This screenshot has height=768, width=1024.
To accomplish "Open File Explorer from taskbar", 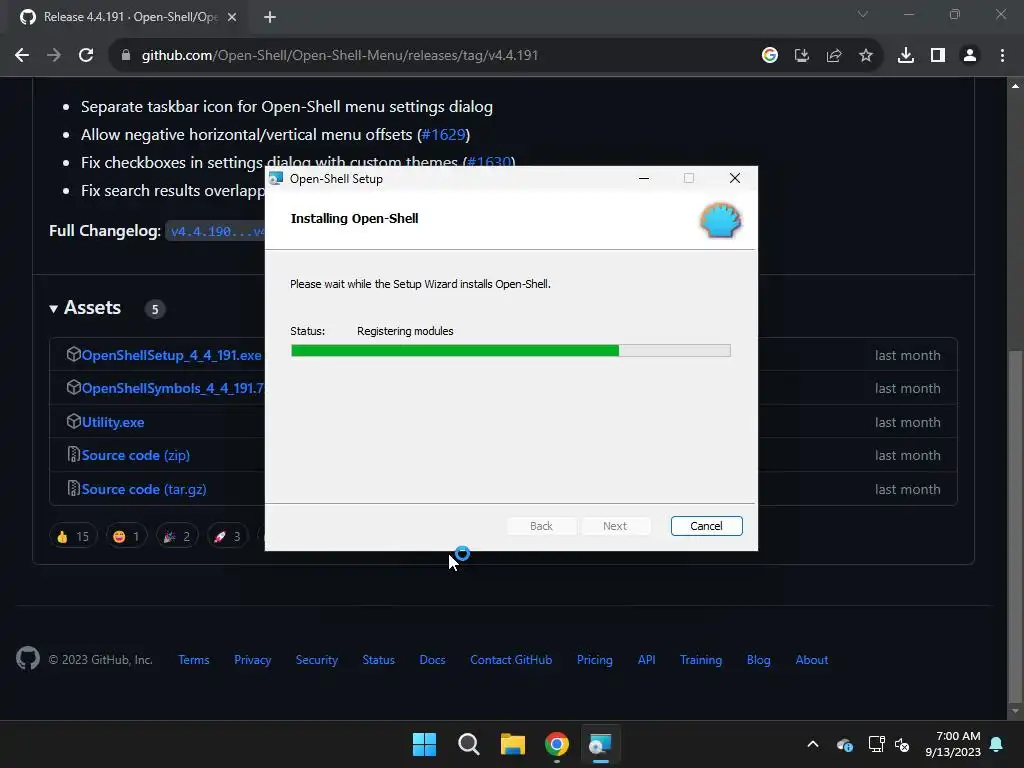I will (x=513, y=744).
